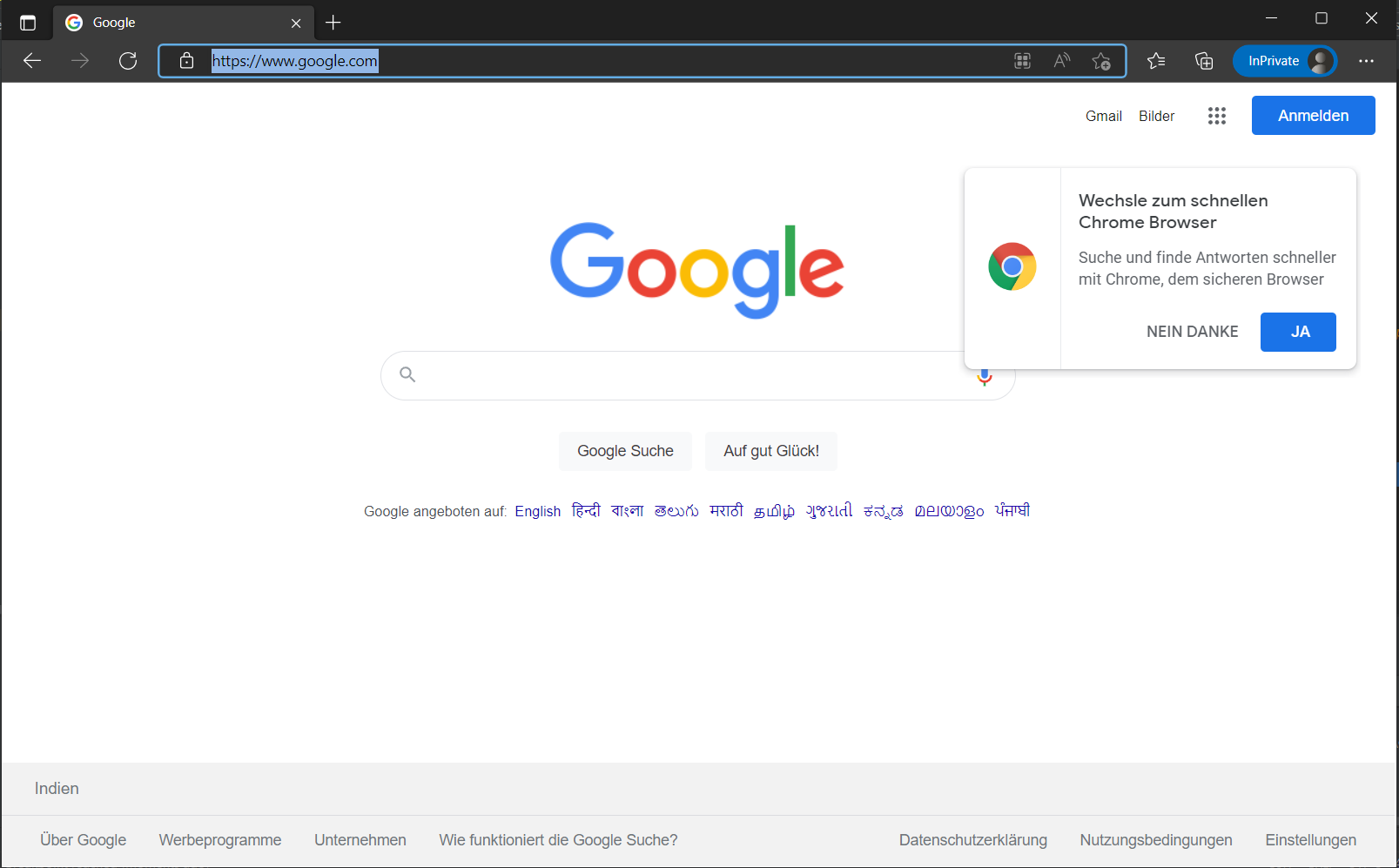Open a new tab with plus button

tap(333, 23)
